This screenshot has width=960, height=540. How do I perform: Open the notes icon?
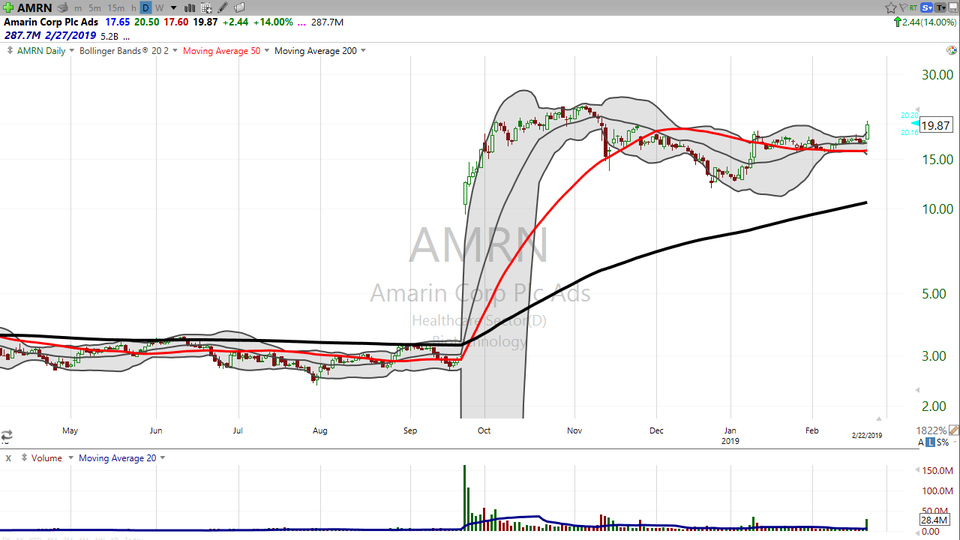coord(240,8)
